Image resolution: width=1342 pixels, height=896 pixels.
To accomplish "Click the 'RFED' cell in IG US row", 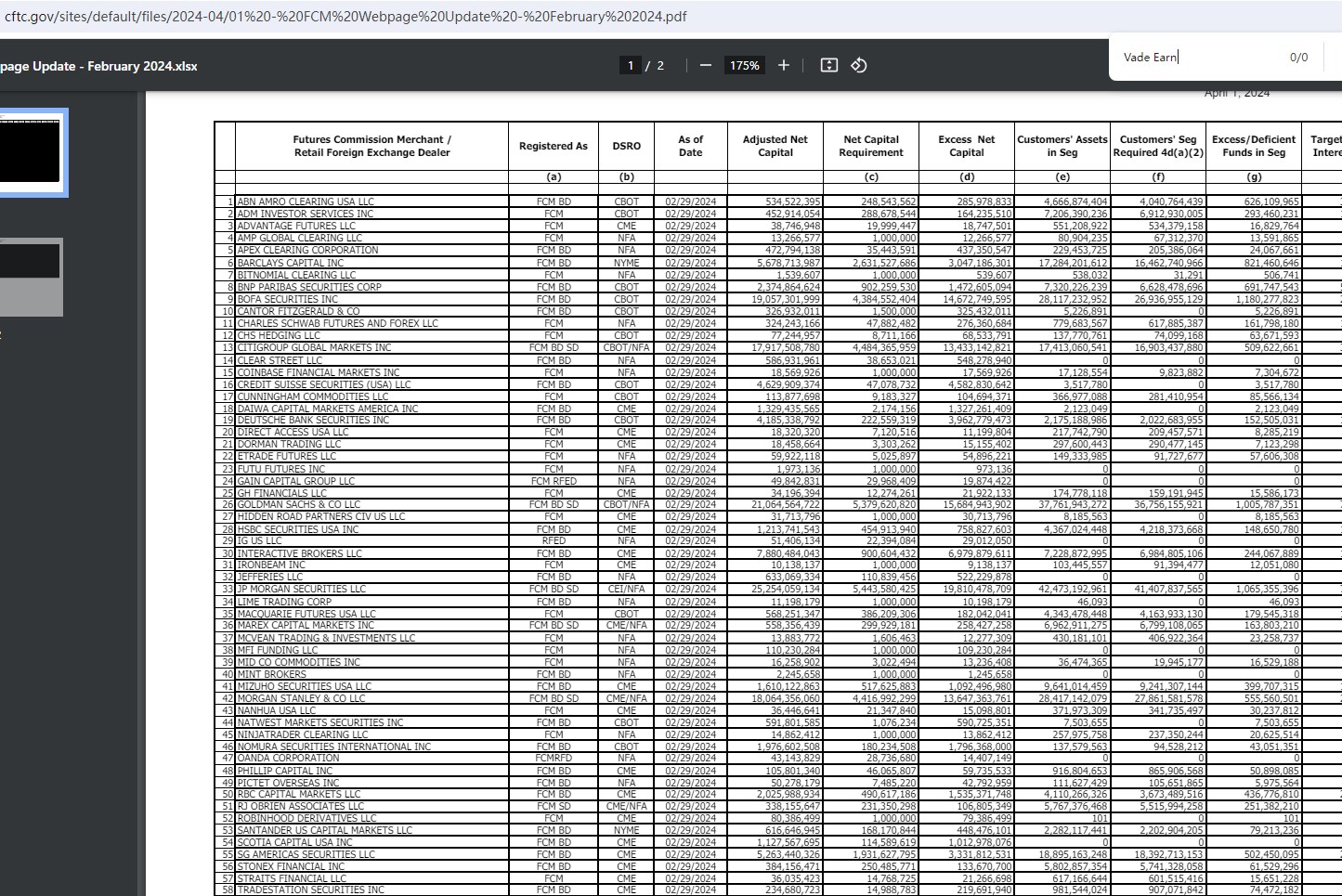I will (554, 540).
